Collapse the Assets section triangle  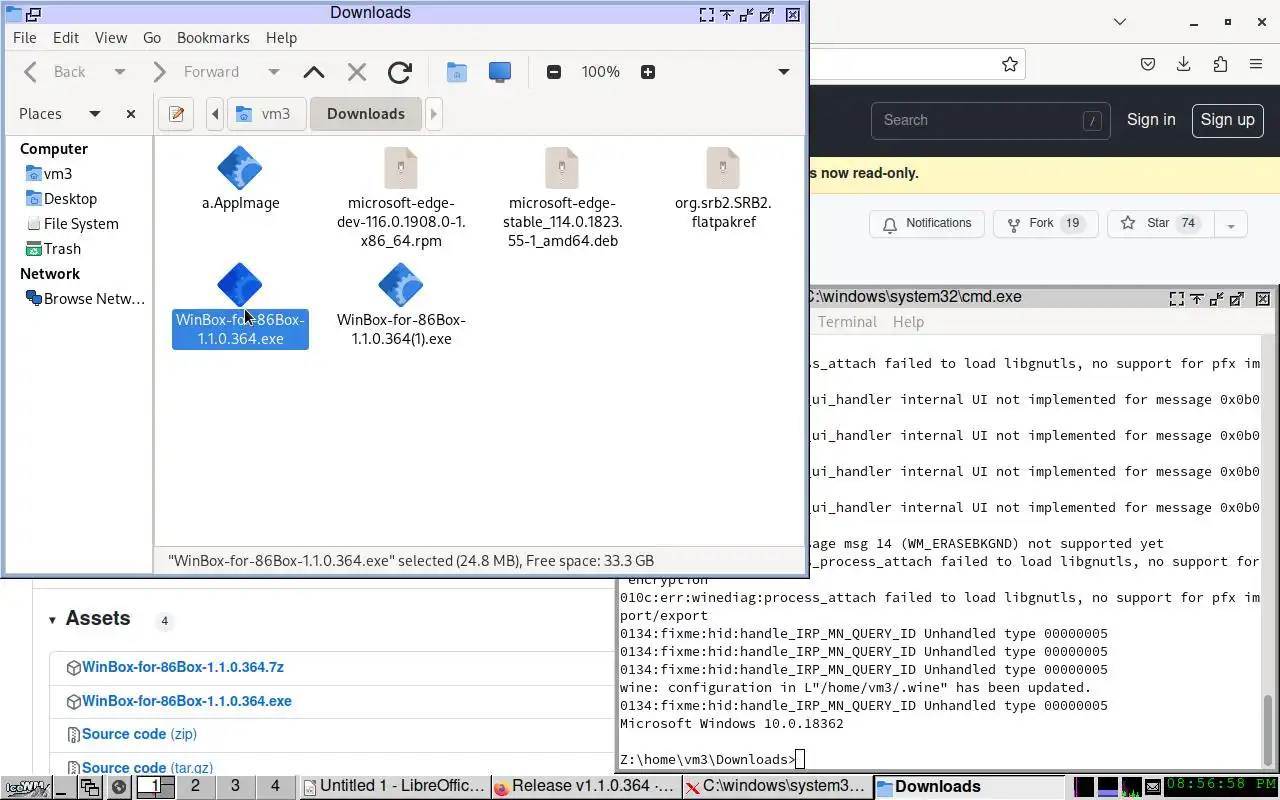52,620
